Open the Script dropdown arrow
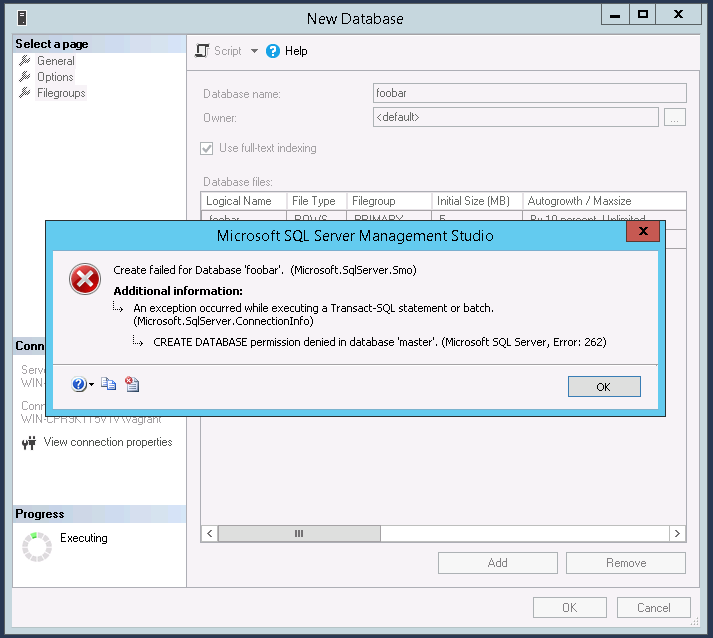The width and height of the screenshot is (713, 638). pos(254,51)
